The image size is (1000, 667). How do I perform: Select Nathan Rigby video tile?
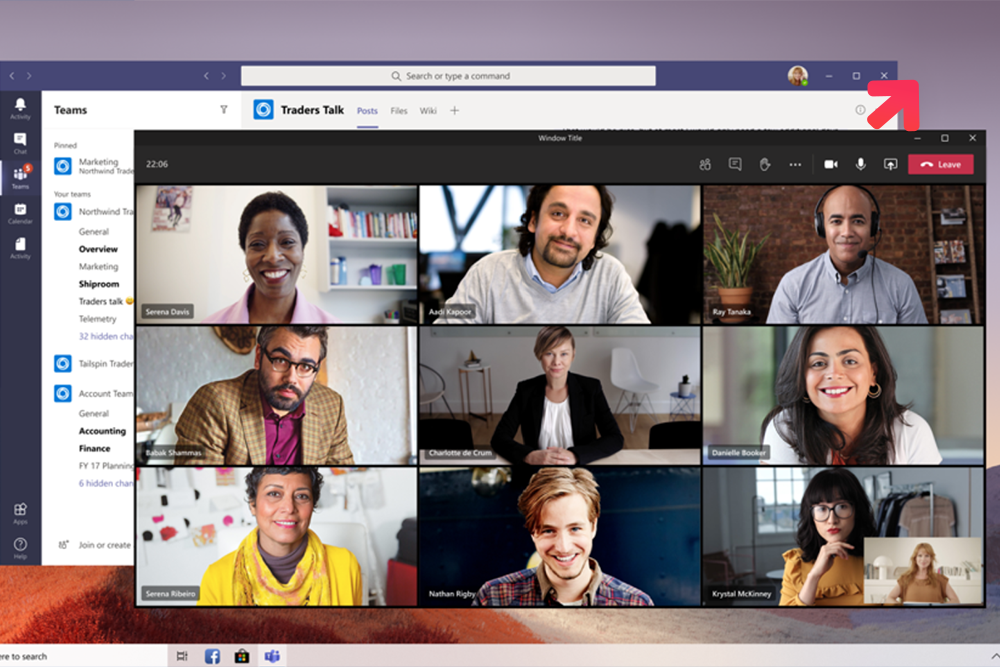point(559,536)
